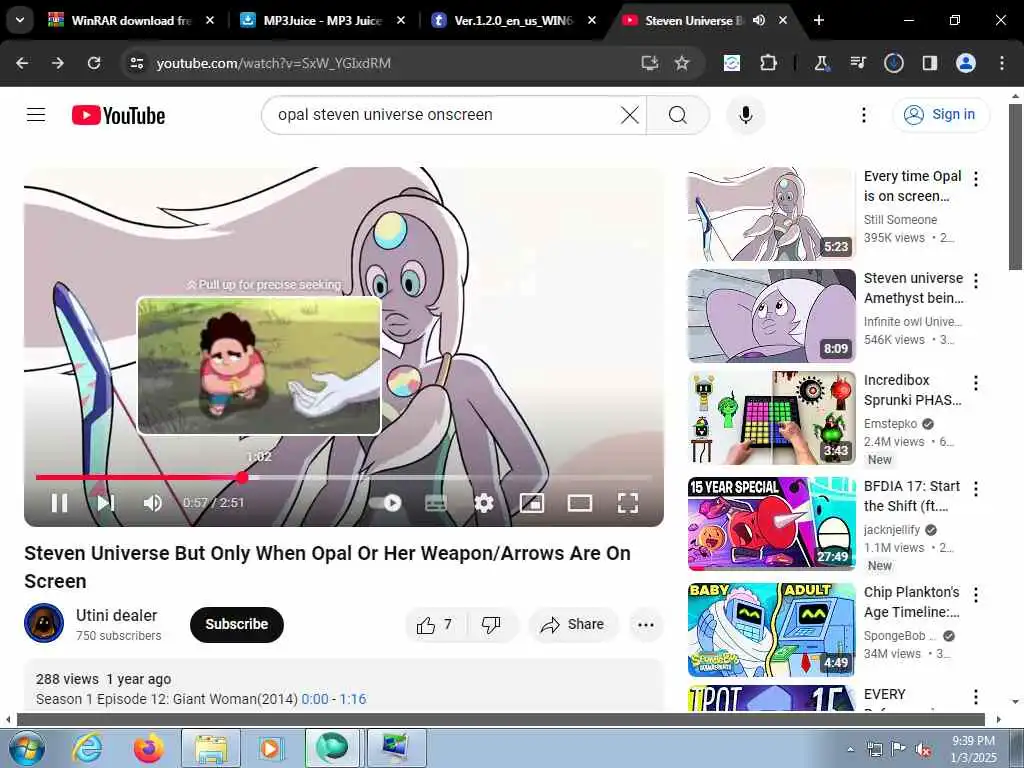The height and width of the screenshot is (768, 1024).
Task: Open Chrome tab search dropdown arrow
Action: (20, 20)
